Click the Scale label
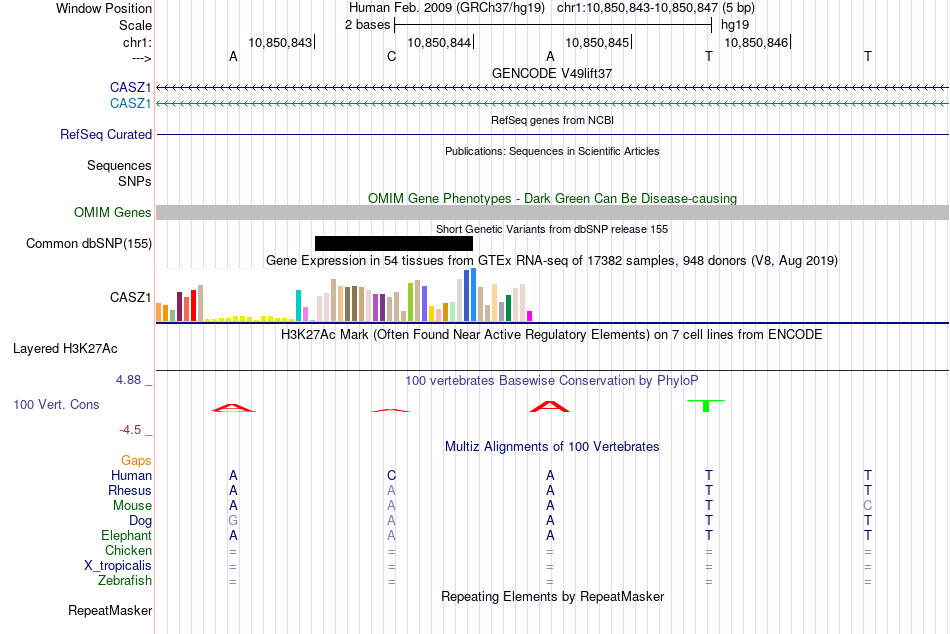Viewport: 950px width, 634px height. click(x=135, y=25)
